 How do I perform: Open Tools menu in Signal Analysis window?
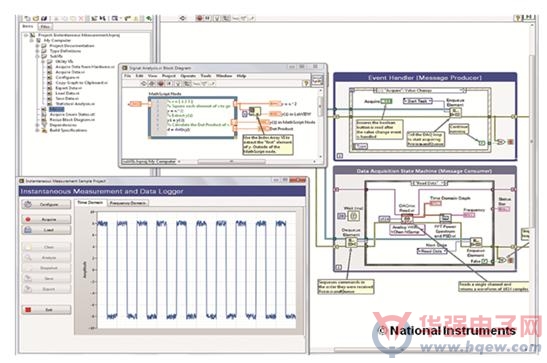[x=206, y=76]
